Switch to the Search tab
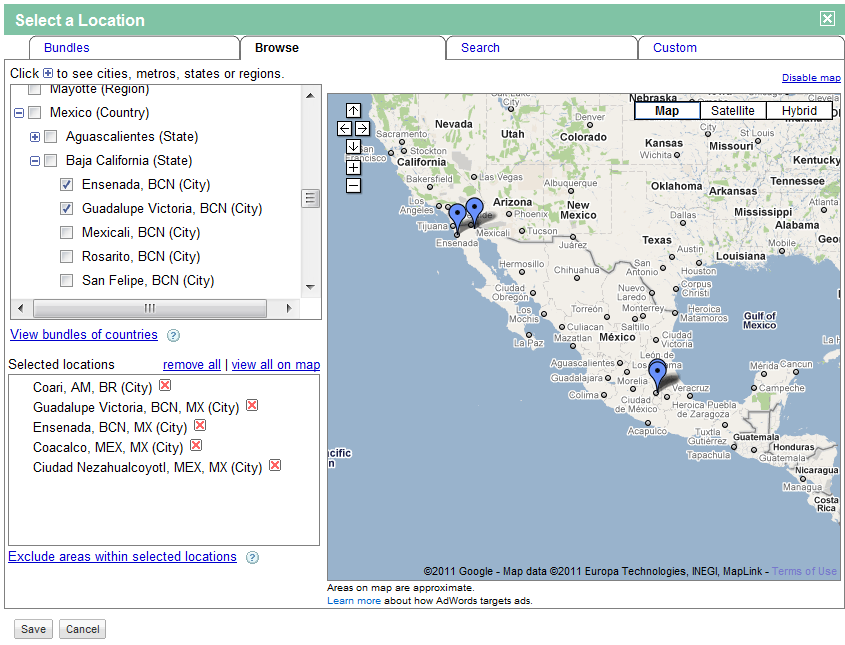This screenshot has width=845, height=645. pyautogui.click(x=480, y=47)
